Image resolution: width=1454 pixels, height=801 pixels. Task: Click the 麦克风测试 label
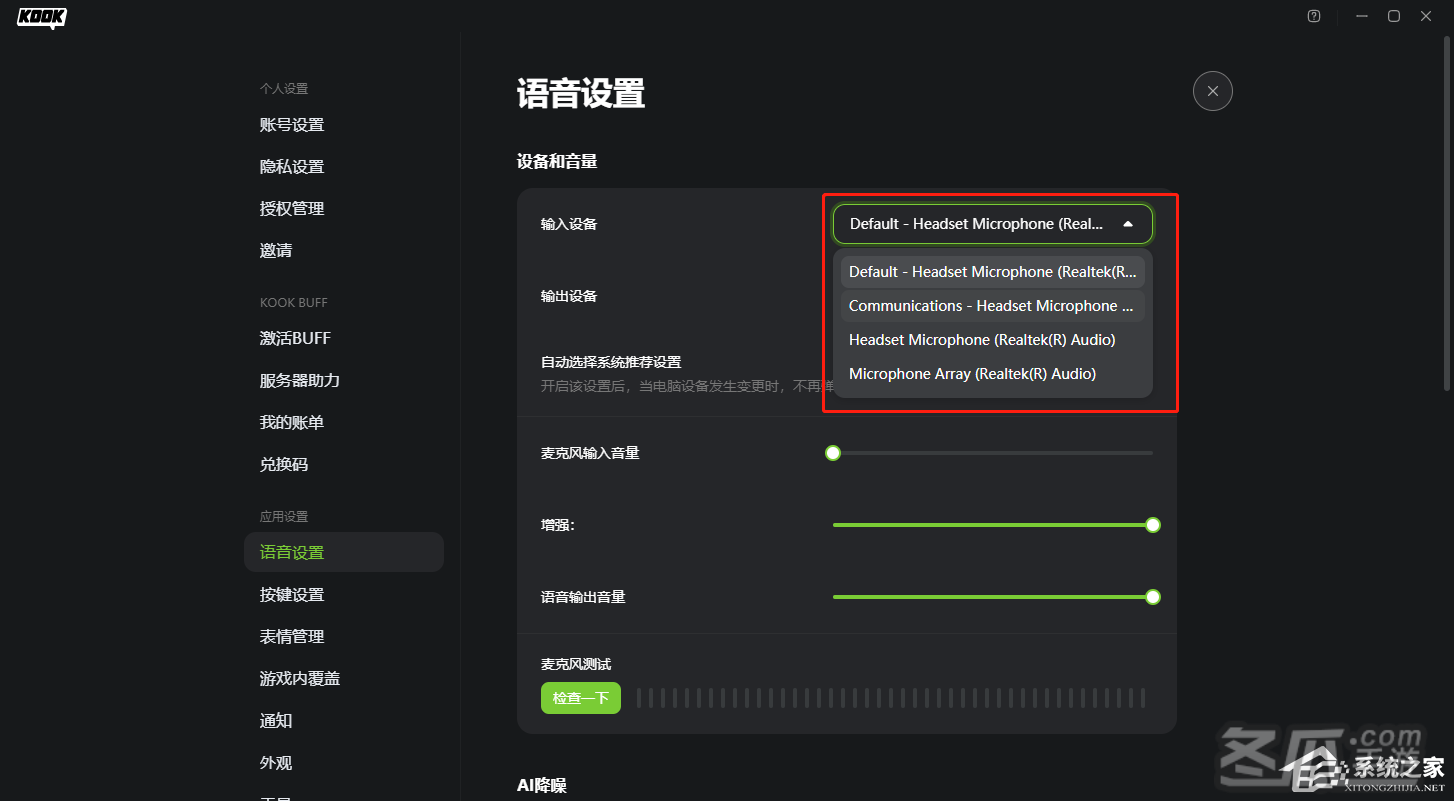tap(576, 664)
